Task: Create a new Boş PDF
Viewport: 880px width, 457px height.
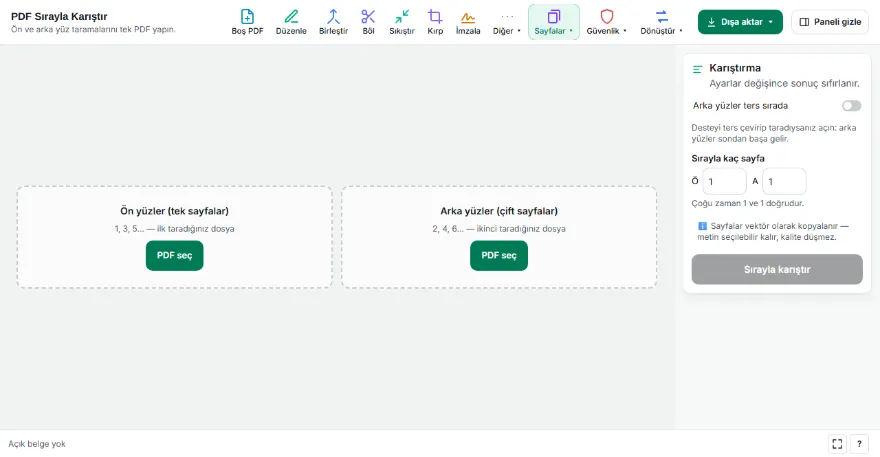Action: tap(247, 22)
